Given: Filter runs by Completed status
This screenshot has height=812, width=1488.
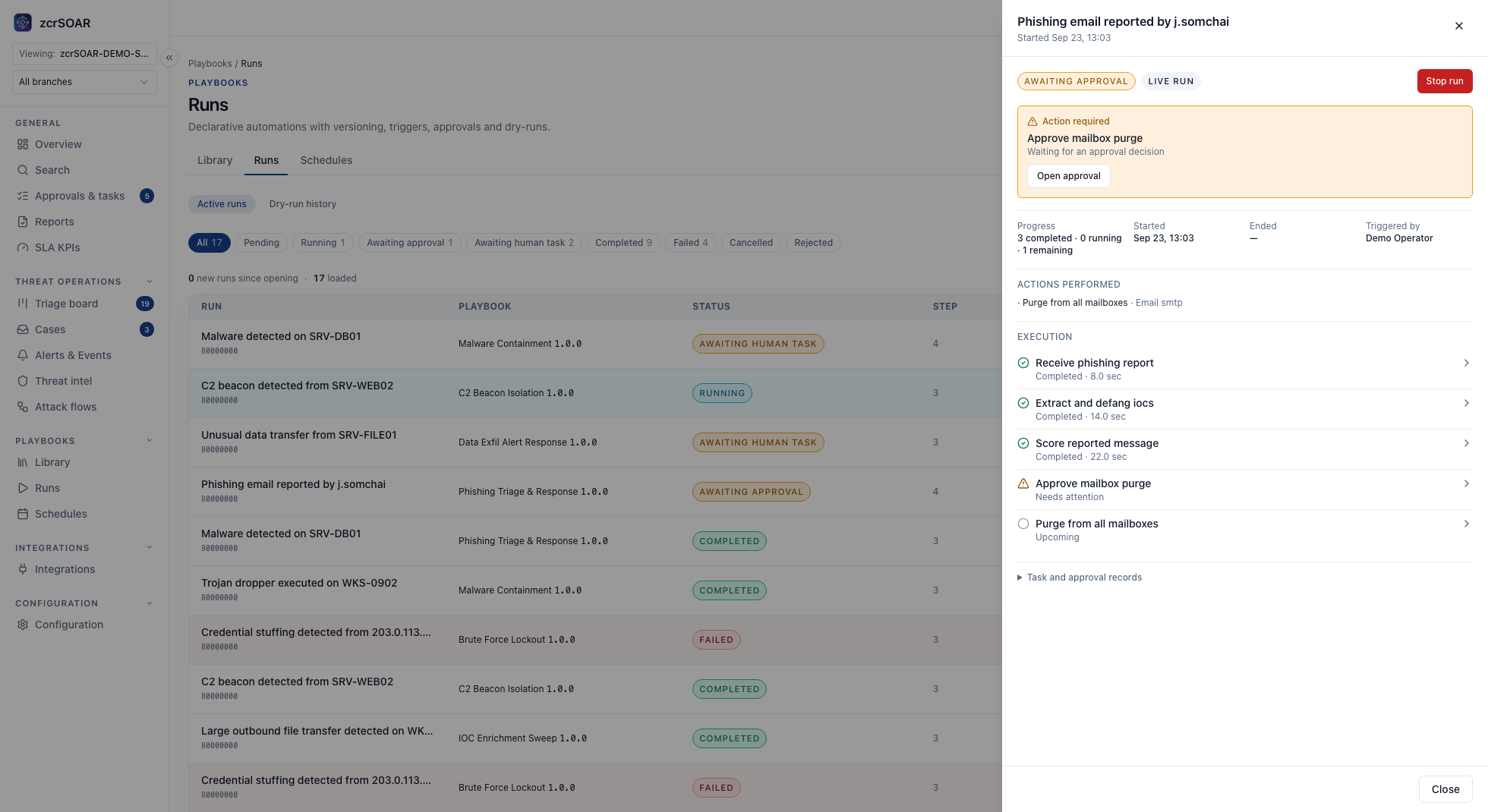Looking at the screenshot, I should tap(623, 243).
